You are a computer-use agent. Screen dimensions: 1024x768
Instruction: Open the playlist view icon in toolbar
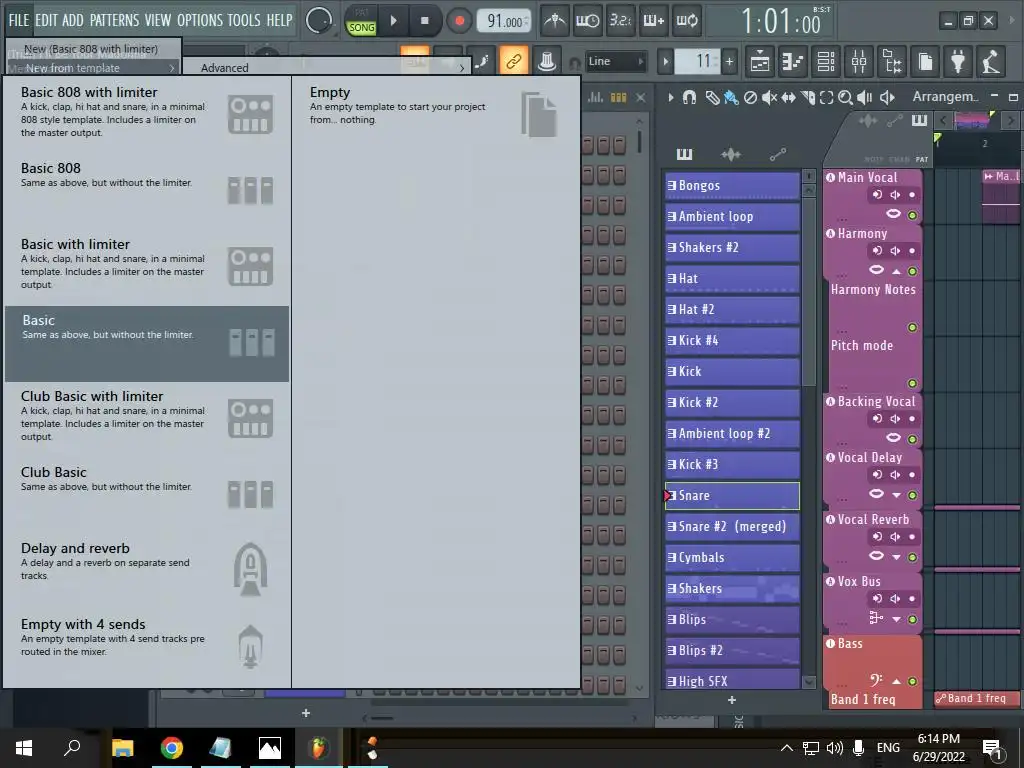pyautogui.click(x=760, y=61)
